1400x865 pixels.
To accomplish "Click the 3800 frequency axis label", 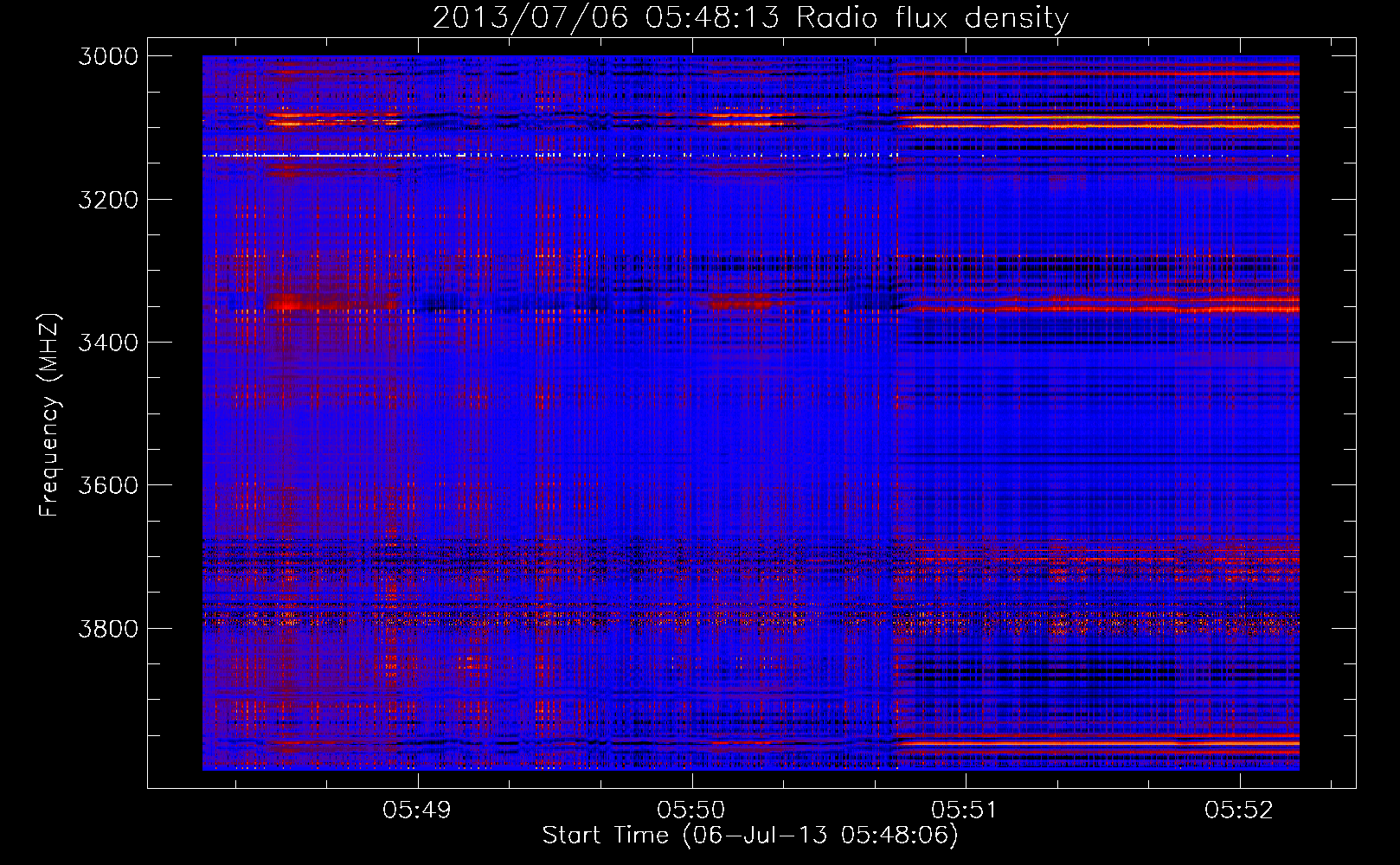I will point(108,628).
